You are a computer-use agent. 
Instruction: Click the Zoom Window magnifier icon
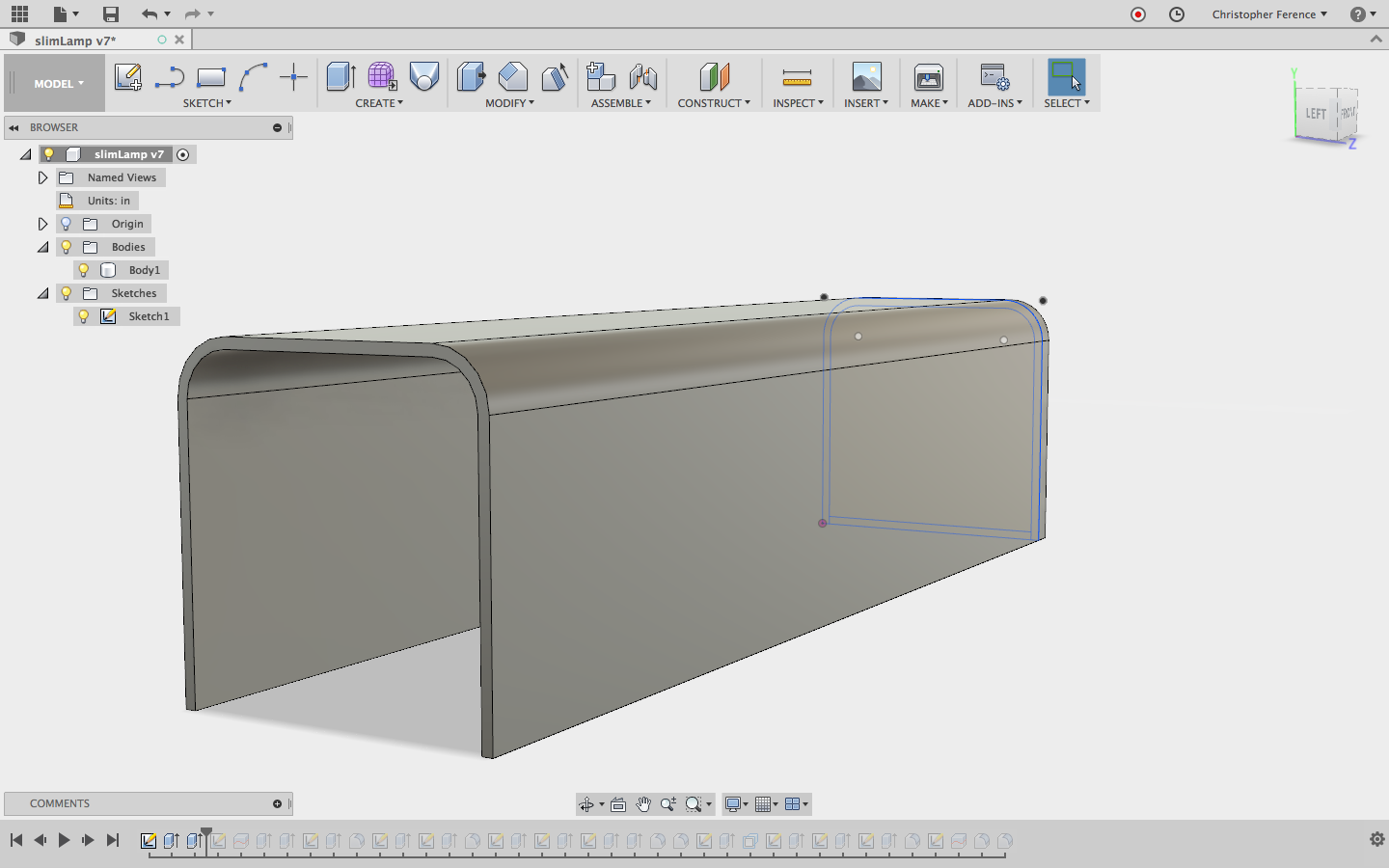click(x=694, y=804)
